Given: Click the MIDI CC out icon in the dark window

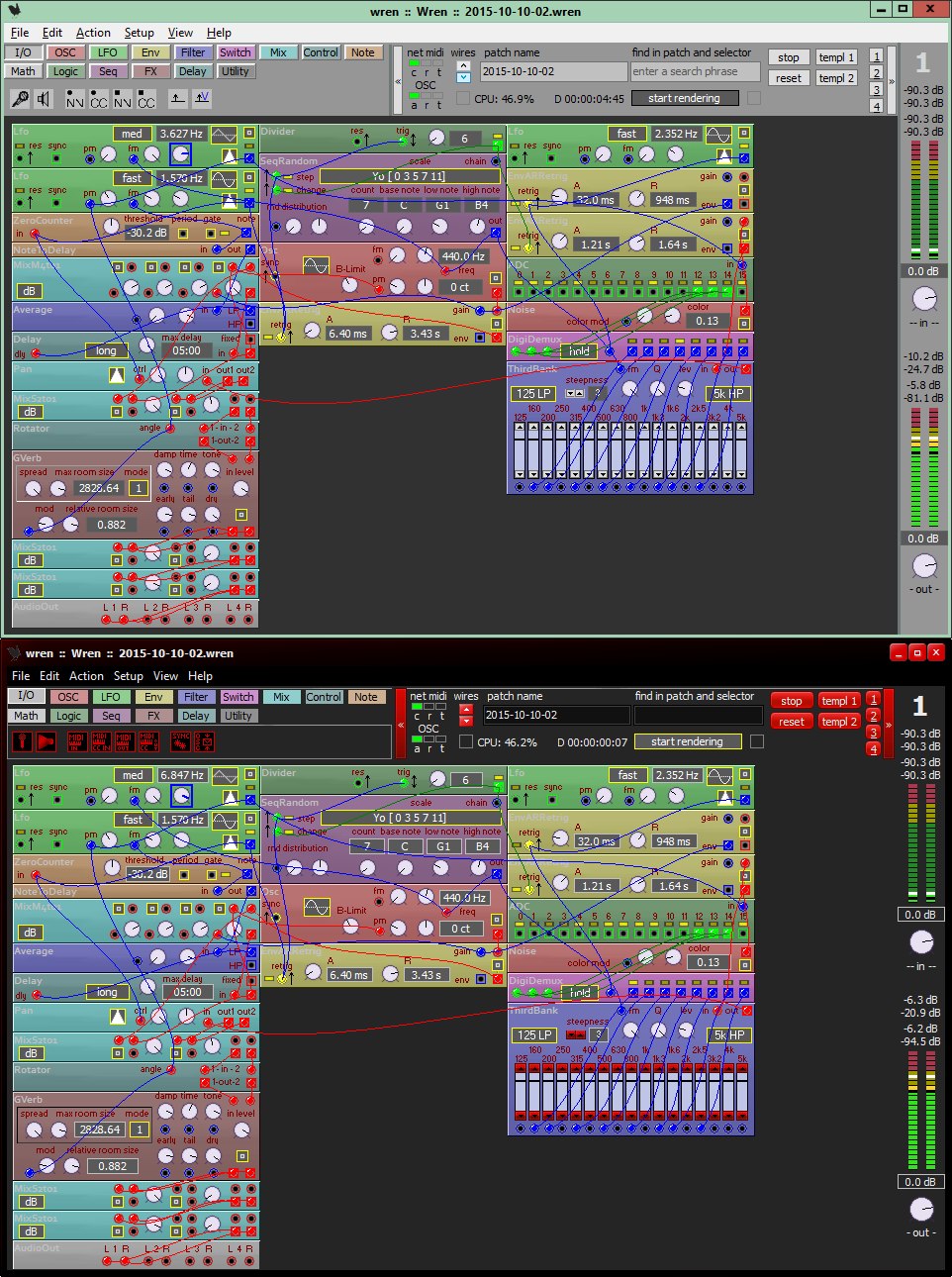Looking at the screenshot, I should (147, 740).
